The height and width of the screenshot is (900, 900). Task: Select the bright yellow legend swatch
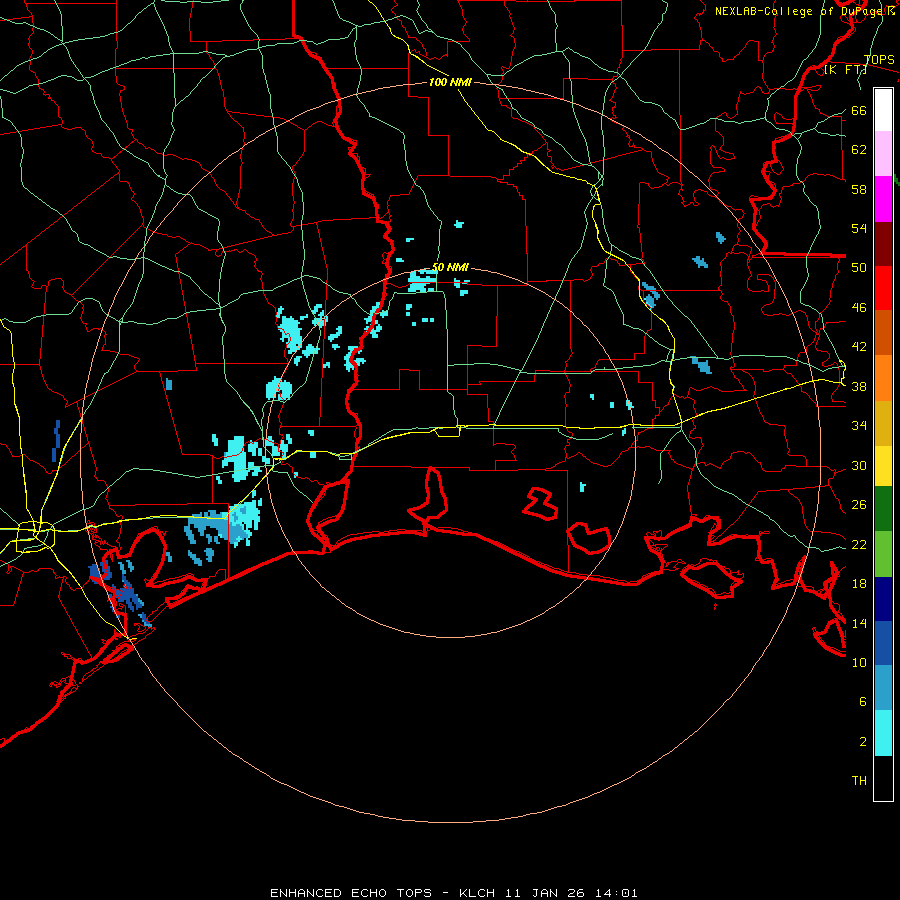point(883,465)
